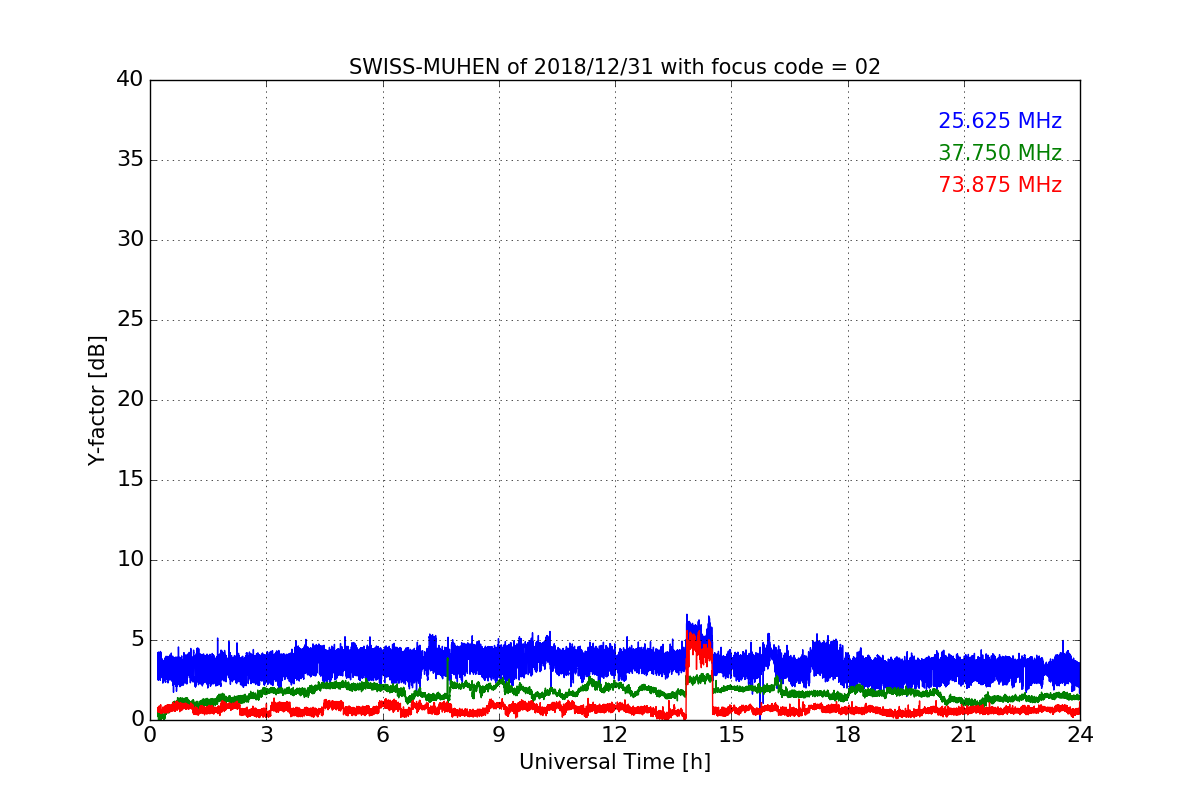Click the y-axis tick value 30

pyautogui.click(x=130, y=240)
